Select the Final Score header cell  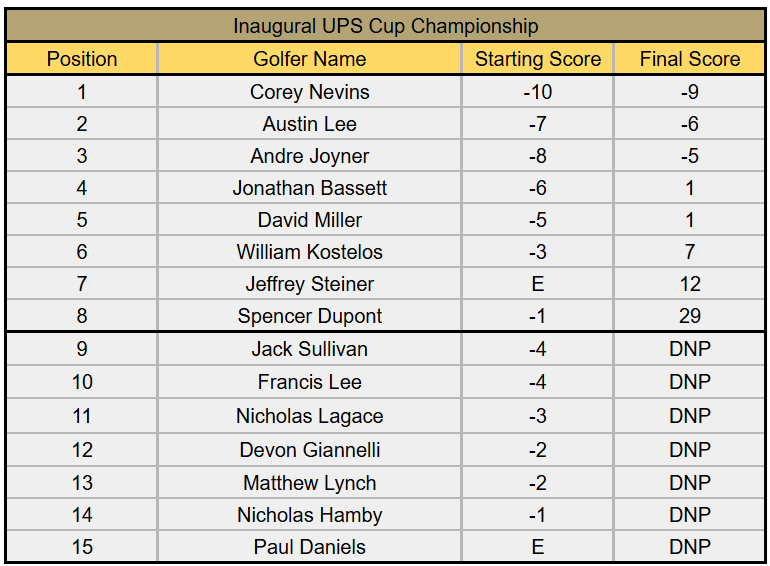pos(689,59)
